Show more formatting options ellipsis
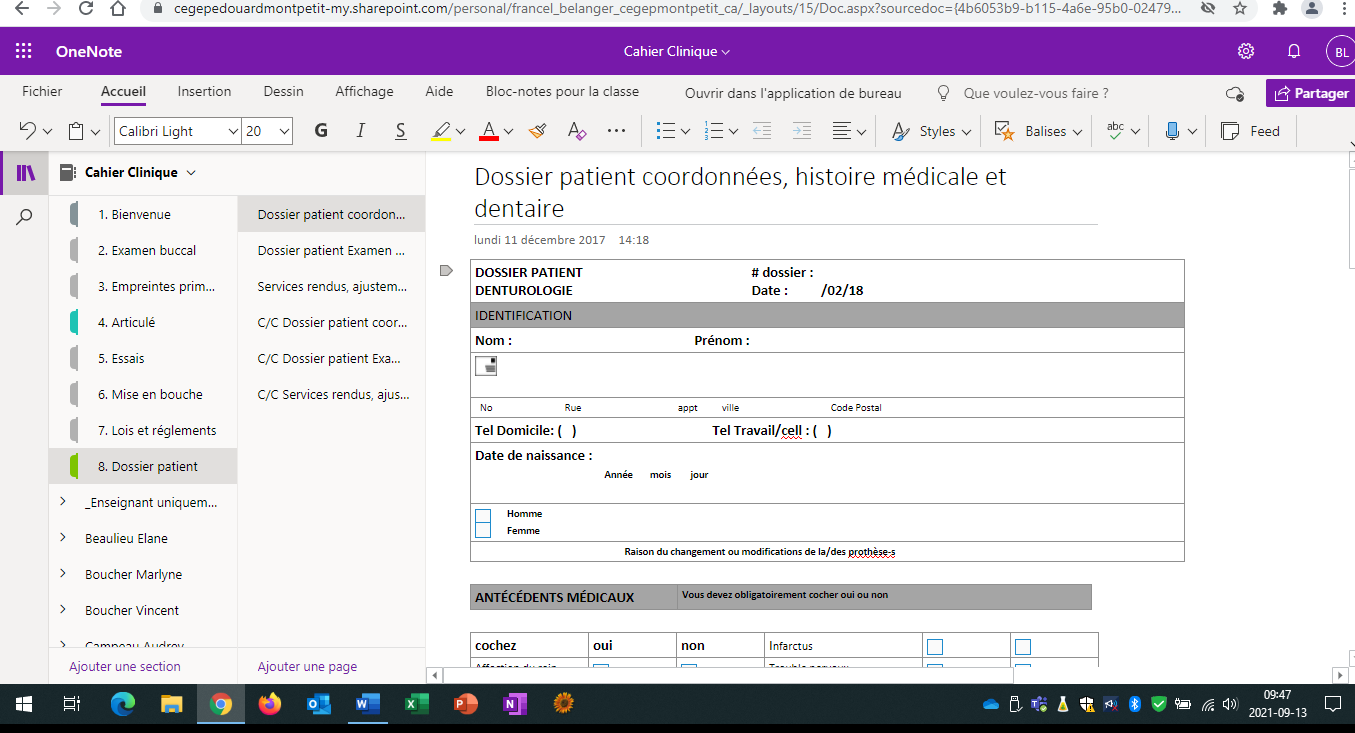The height and width of the screenshot is (733, 1355). tap(617, 131)
